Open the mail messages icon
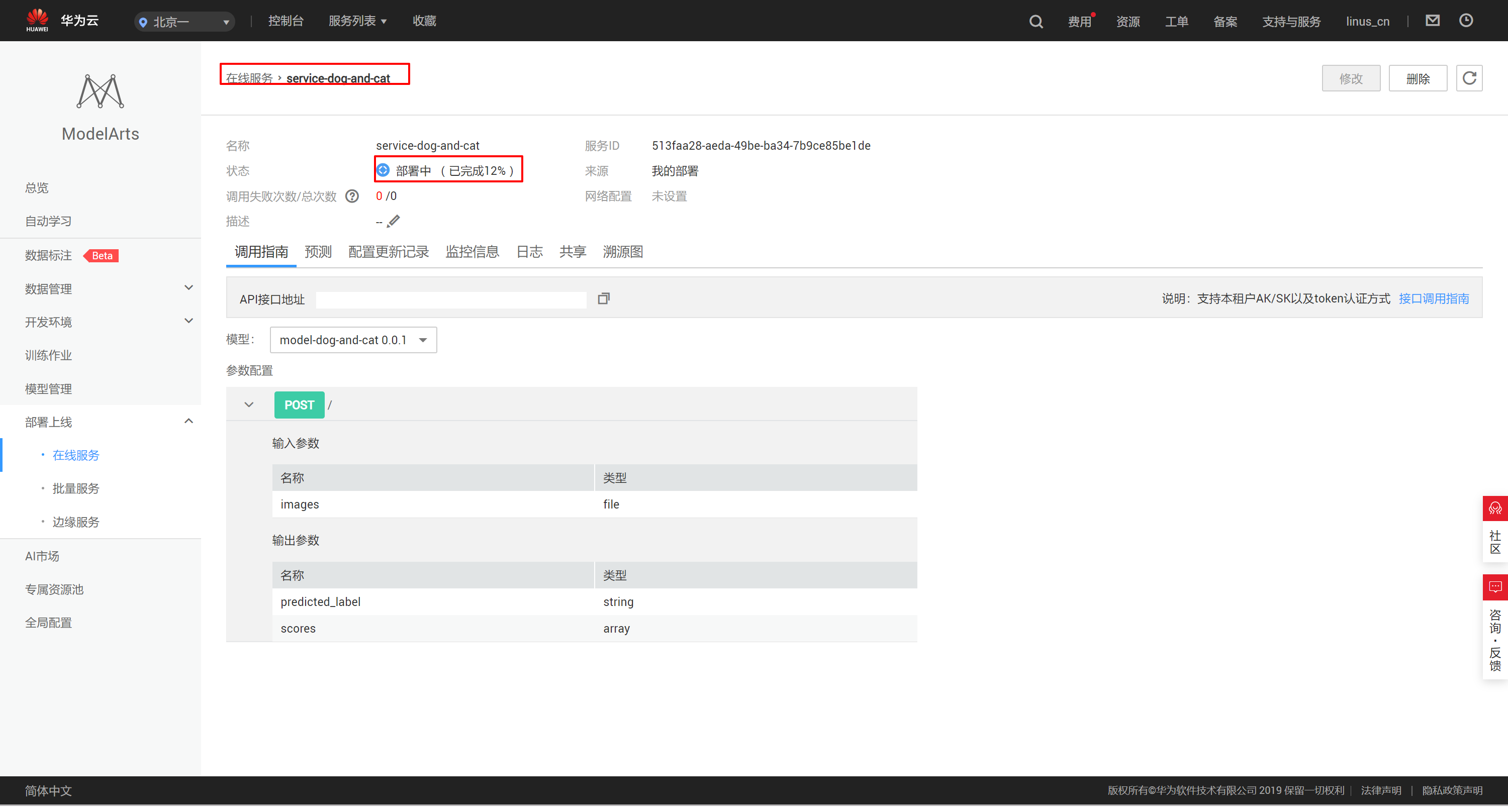Viewport: 1508px width, 812px height. 1432,21
